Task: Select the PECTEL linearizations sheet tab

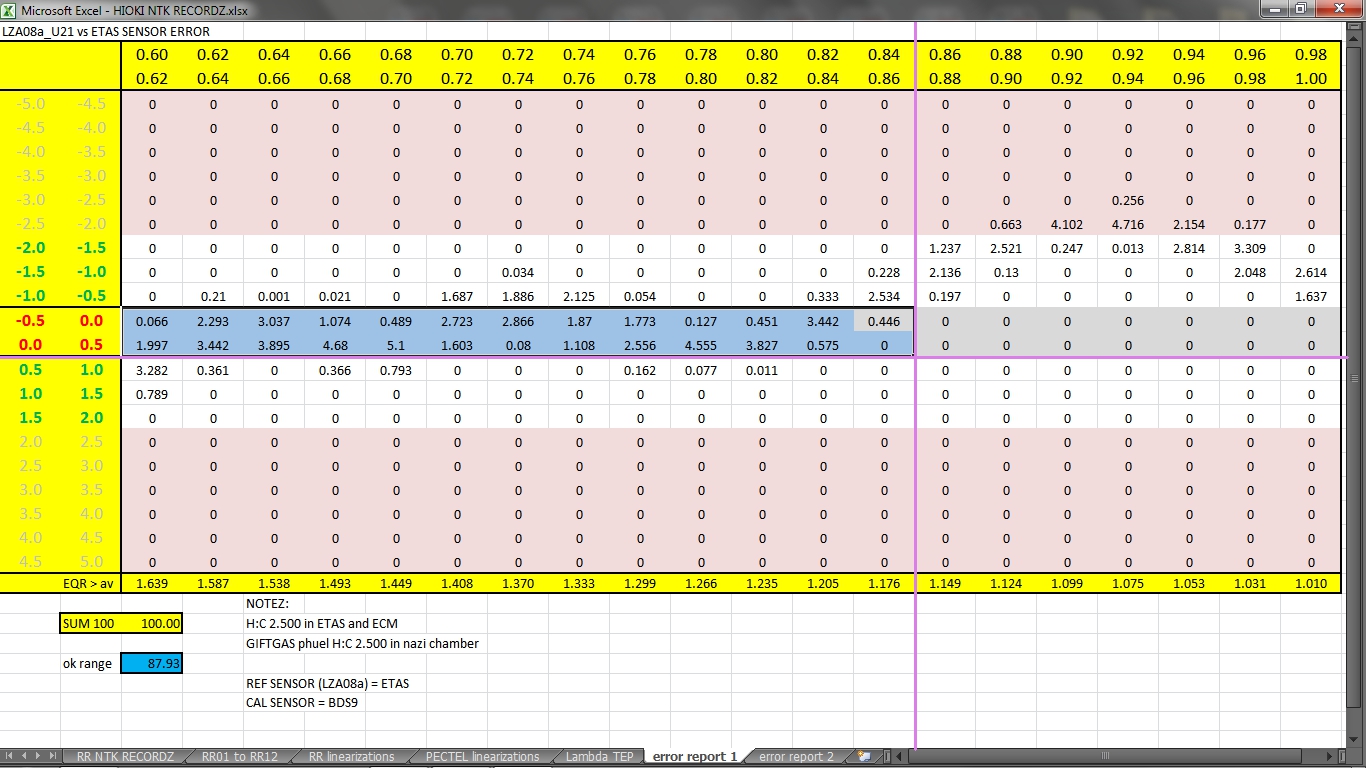Action: pos(482,757)
